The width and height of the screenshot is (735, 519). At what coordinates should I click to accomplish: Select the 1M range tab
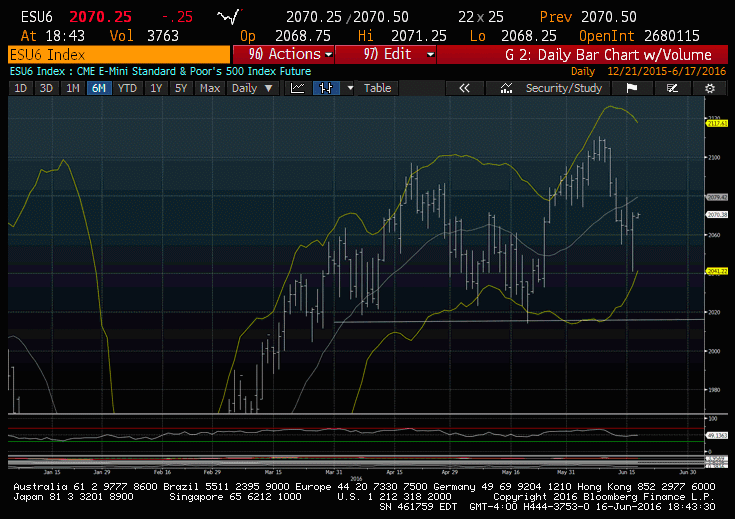pos(72,88)
